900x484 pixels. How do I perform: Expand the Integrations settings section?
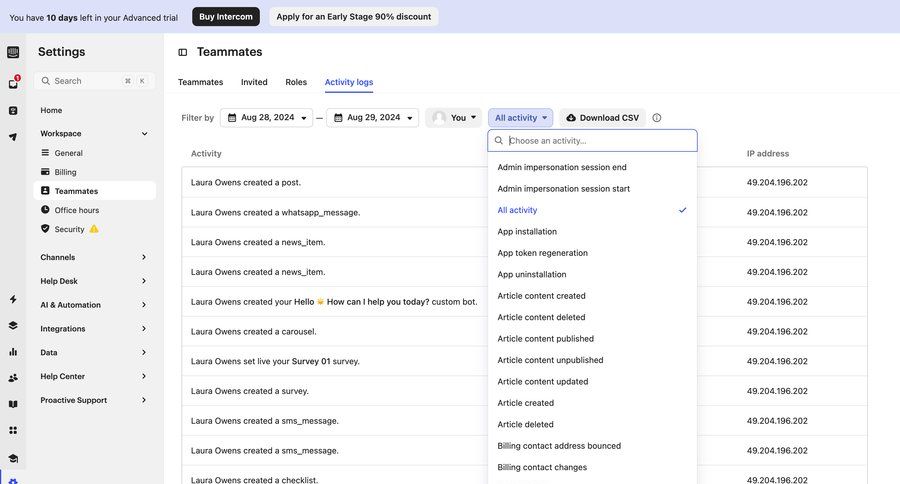94,328
